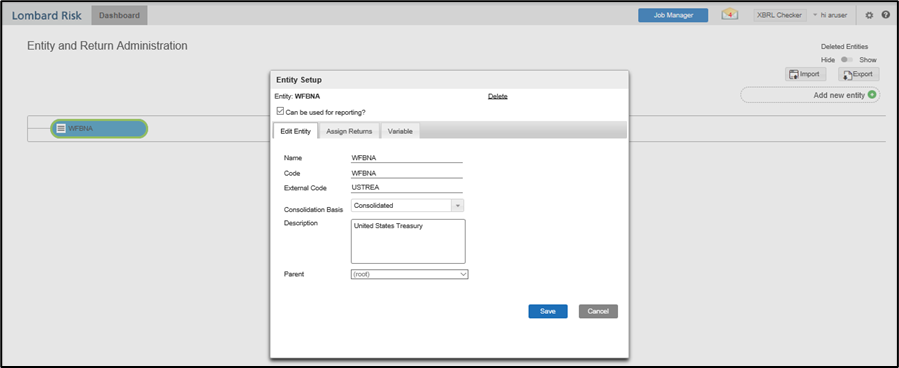The width and height of the screenshot is (899, 368).
Task: Click the Name input field
Action: 406,158
